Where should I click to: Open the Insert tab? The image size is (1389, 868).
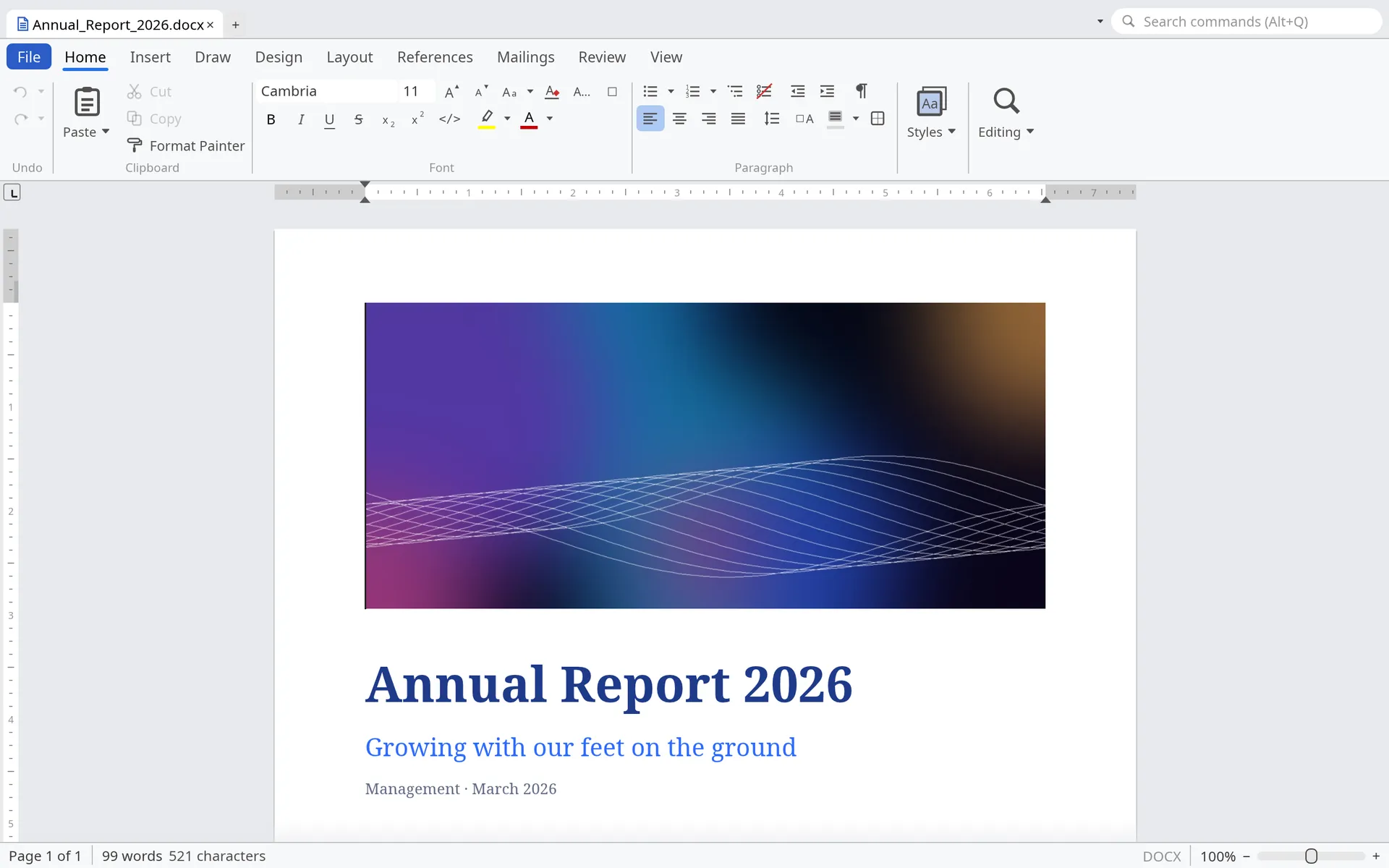[x=150, y=57]
